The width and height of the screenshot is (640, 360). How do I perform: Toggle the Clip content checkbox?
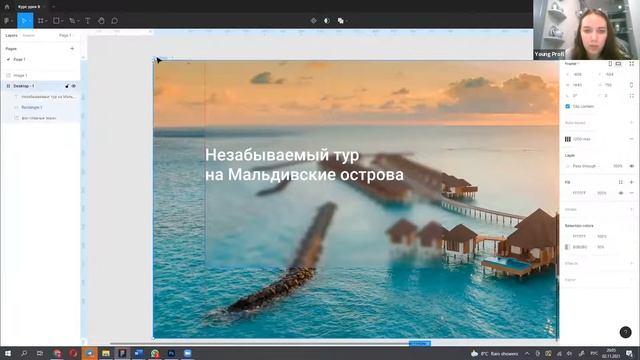pyautogui.click(x=567, y=106)
